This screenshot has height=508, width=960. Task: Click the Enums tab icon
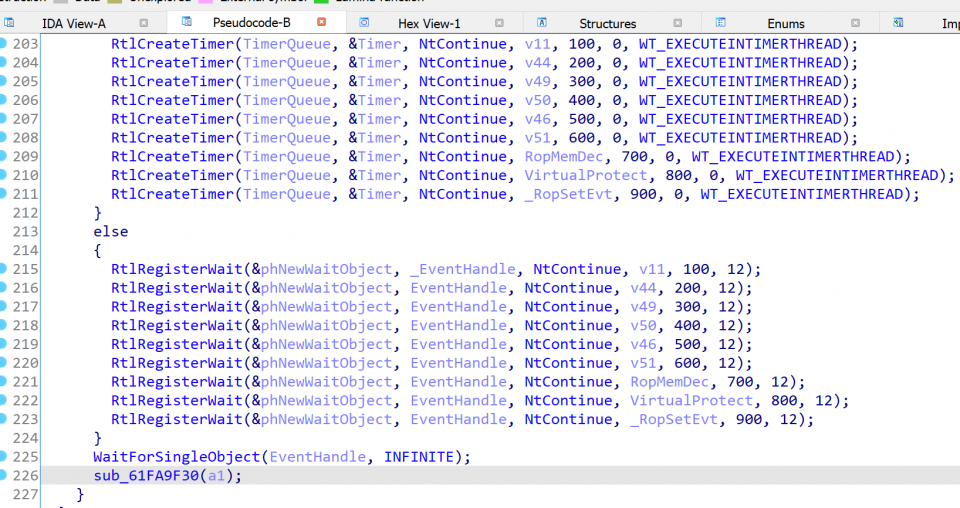coord(721,23)
